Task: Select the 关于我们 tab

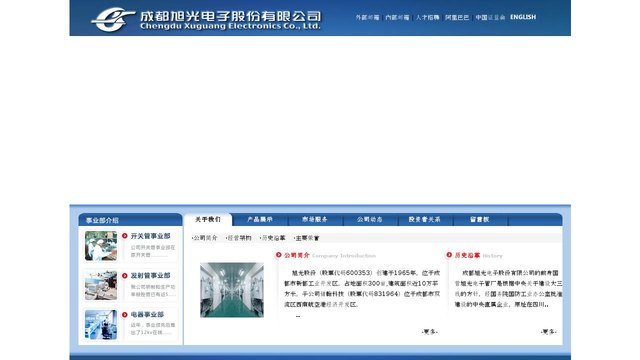Action: click(208, 220)
